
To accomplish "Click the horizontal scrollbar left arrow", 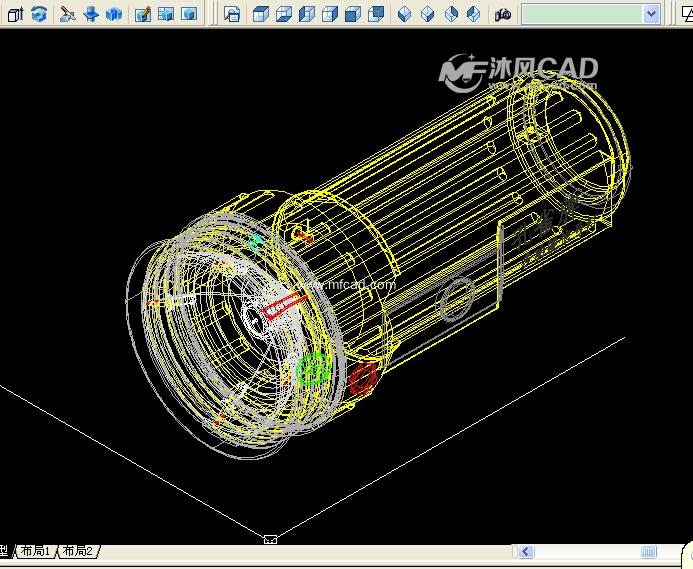I will (x=524, y=551).
